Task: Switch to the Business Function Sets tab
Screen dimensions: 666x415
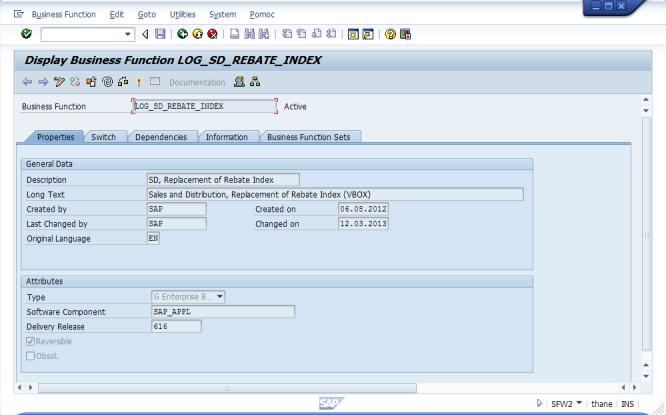Action: click(x=309, y=137)
